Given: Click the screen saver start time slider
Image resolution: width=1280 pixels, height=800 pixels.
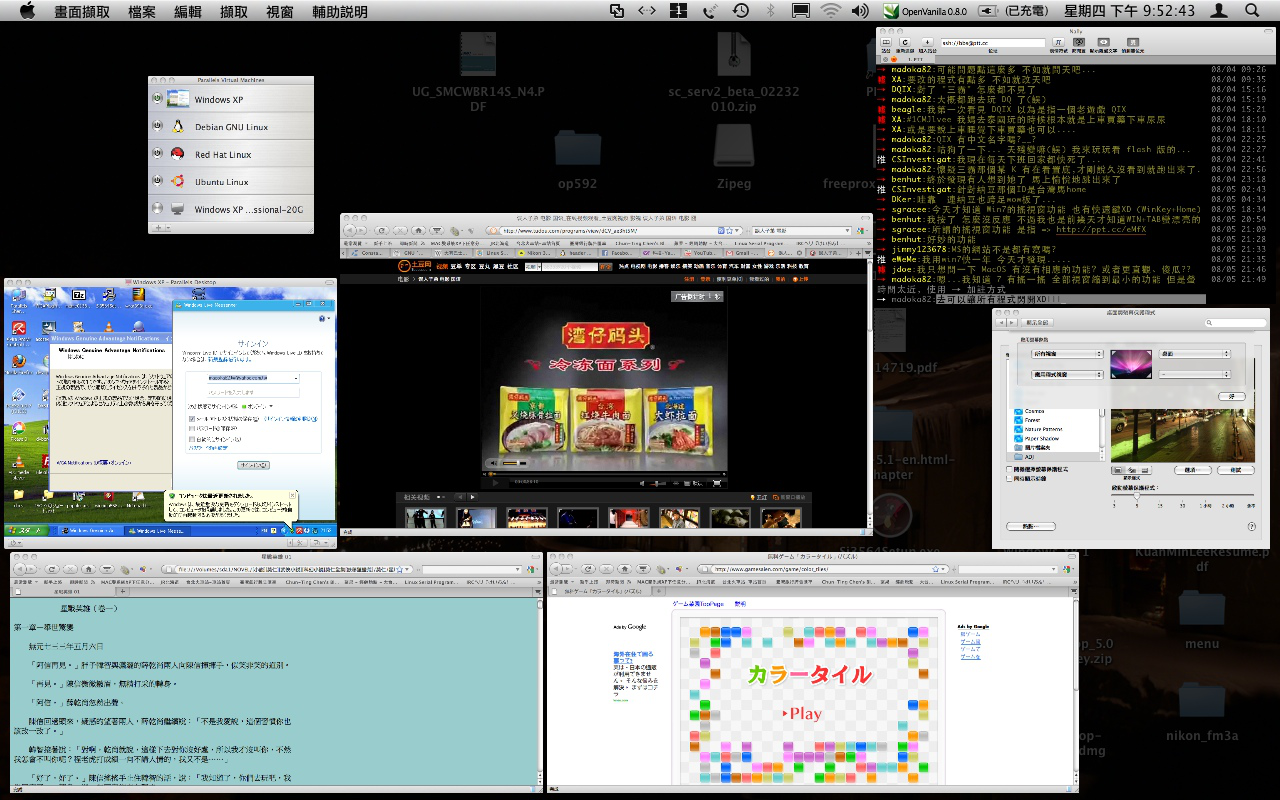Looking at the screenshot, I should point(1137,496).
